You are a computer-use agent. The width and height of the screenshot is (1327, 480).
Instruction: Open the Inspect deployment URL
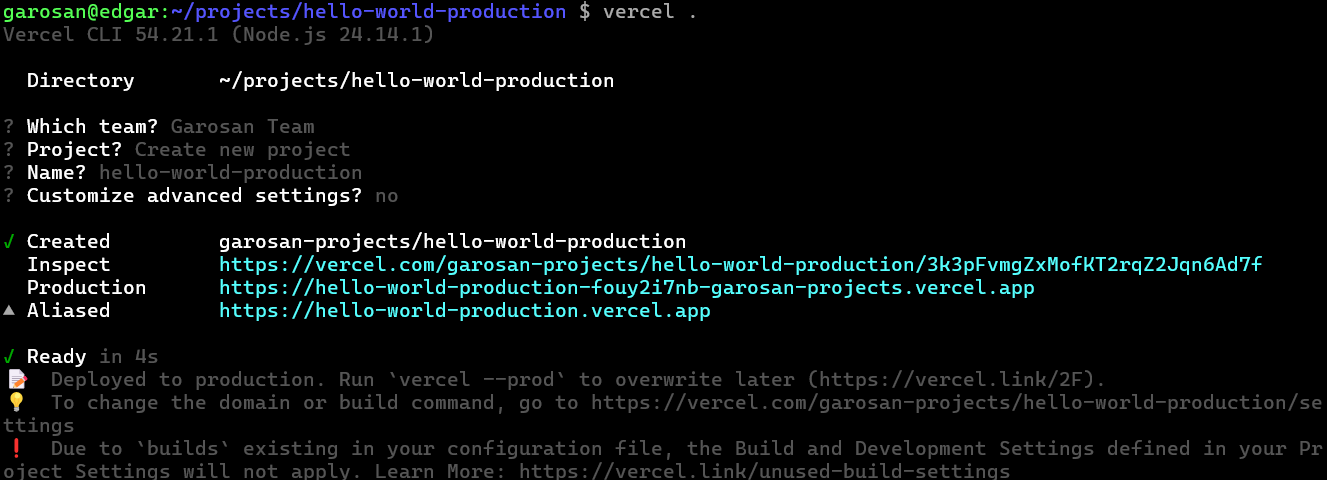pyautogui.click(x=740, y=265)
